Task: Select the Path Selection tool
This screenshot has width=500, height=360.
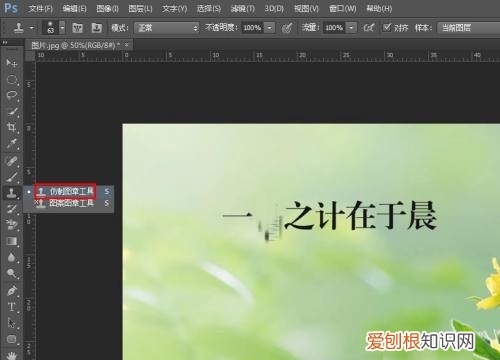Action: click(x=12, y=323)
